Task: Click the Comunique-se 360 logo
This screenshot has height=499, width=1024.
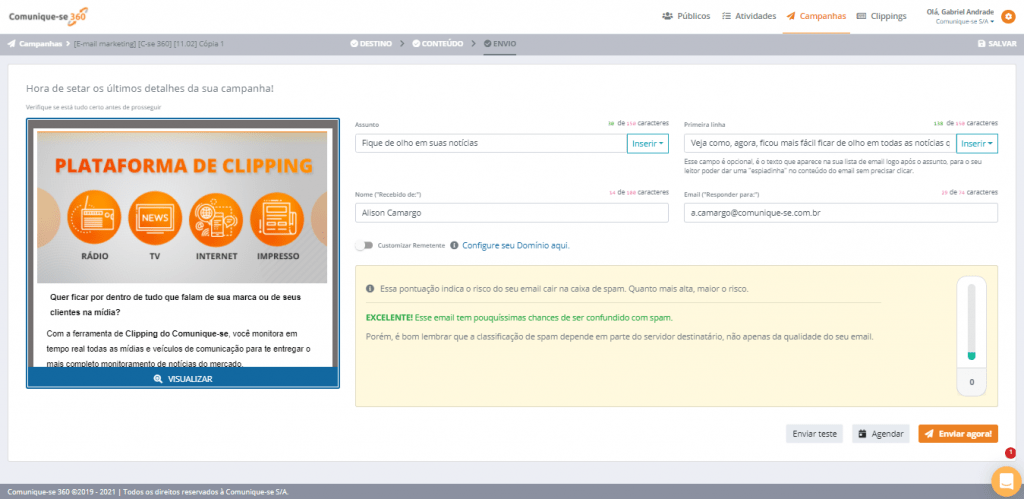Action: pyautogui.click(x=48, y=16)
